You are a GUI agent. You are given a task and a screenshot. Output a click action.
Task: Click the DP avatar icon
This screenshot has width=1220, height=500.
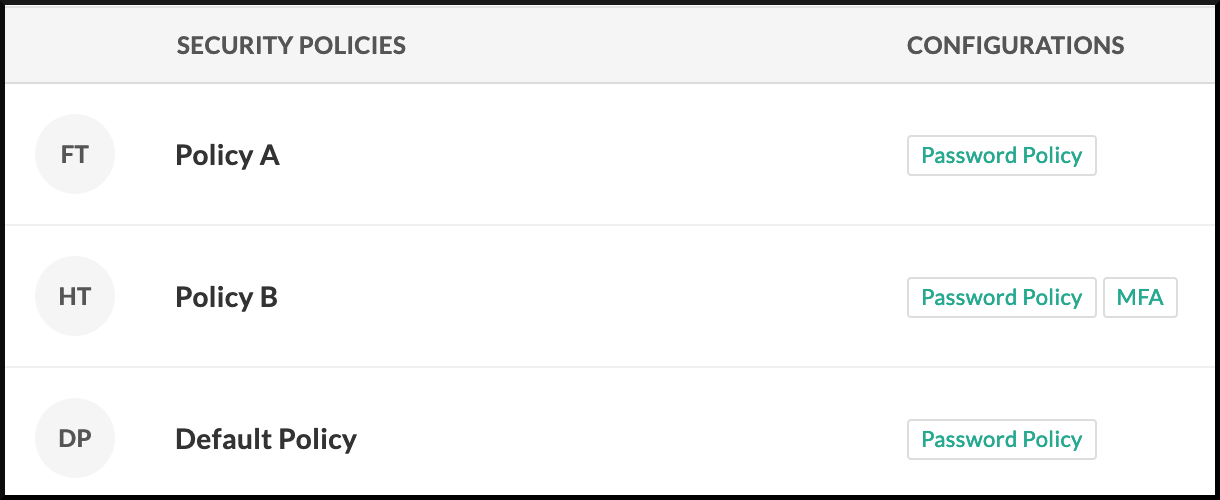(75, 439)
